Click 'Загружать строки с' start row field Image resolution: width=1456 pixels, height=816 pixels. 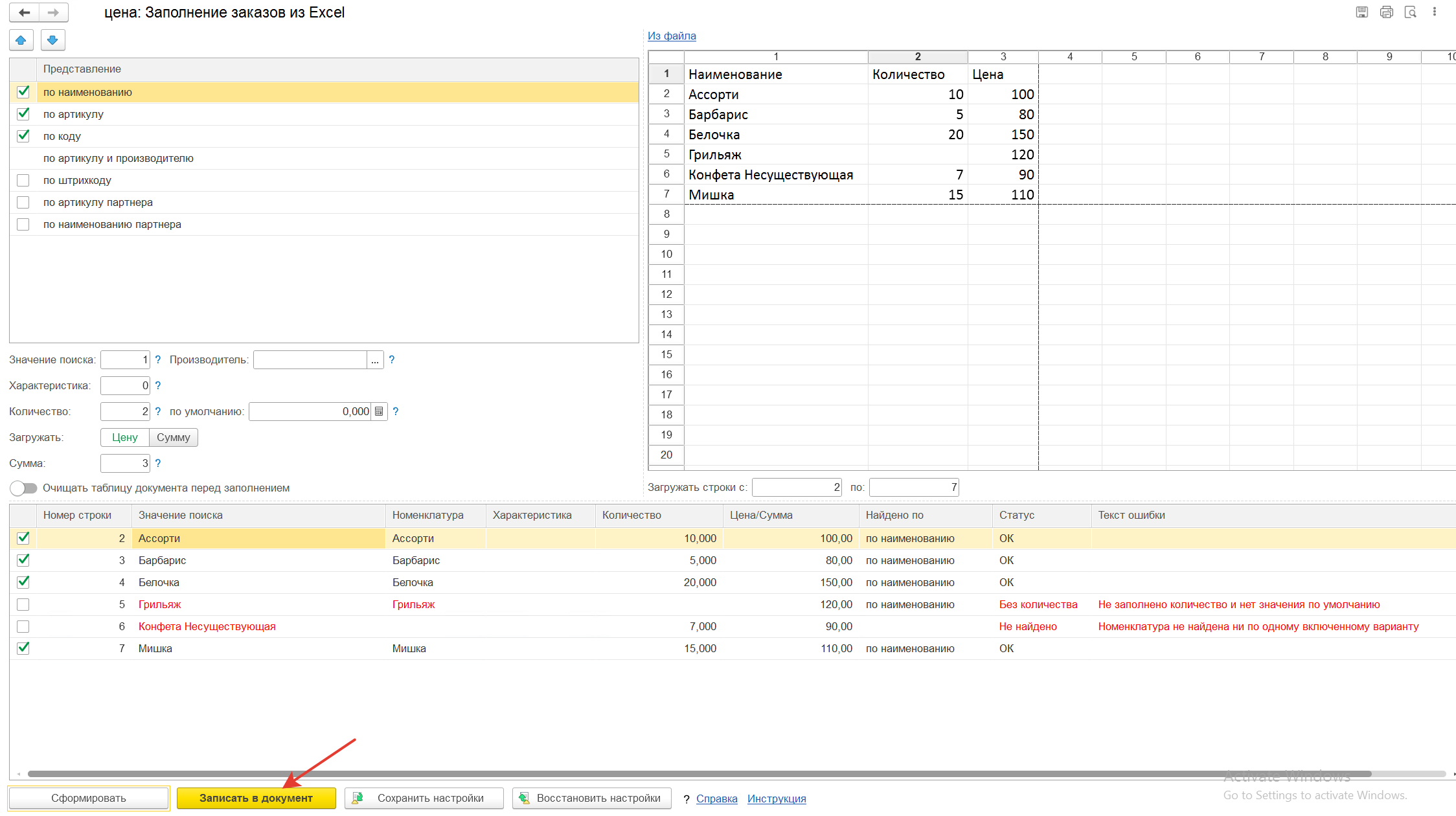[x=797, y=487]
